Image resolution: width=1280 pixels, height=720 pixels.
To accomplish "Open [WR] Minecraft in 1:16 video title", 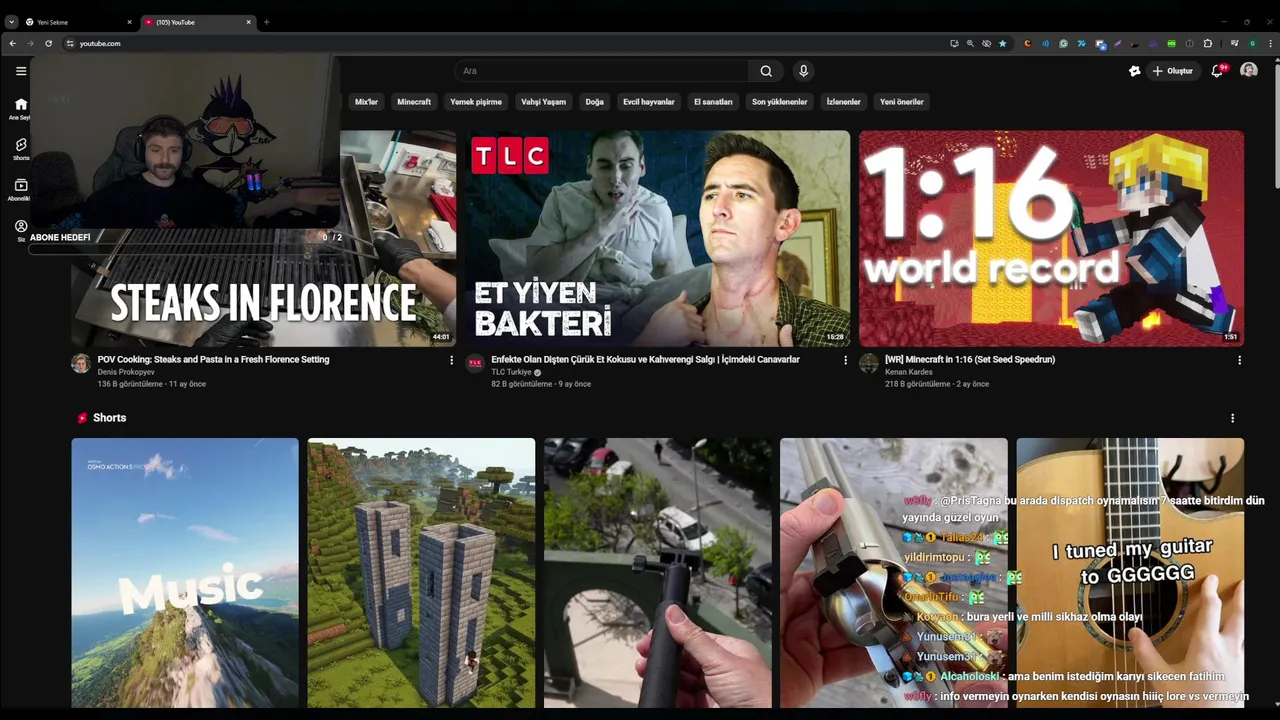I will click(970, 359).
